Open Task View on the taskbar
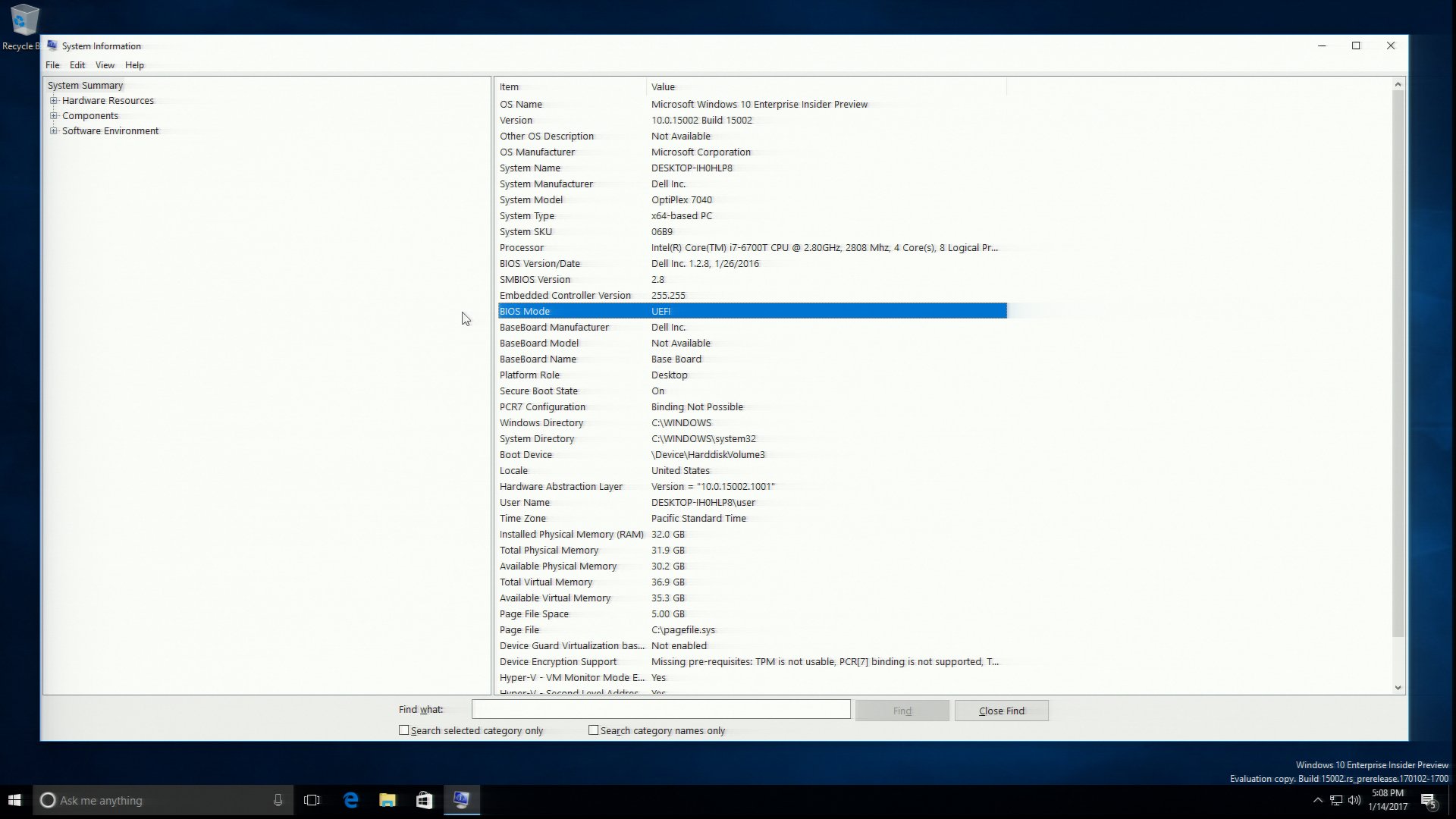The height and width of the screenshot is (819, 1456). click(x=312, y=800)
